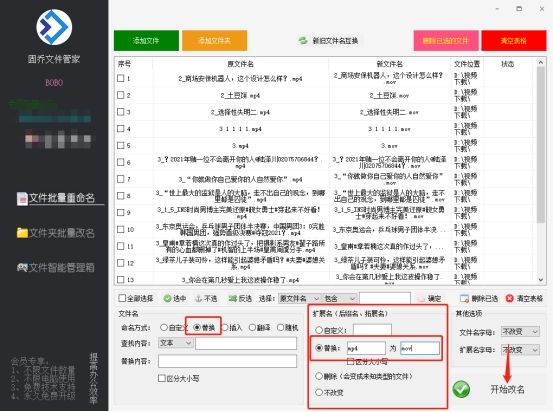Viewport: 553px width, 412px height.
Task: Select the 替换 naming mode radio
Action: pos(197,327)
